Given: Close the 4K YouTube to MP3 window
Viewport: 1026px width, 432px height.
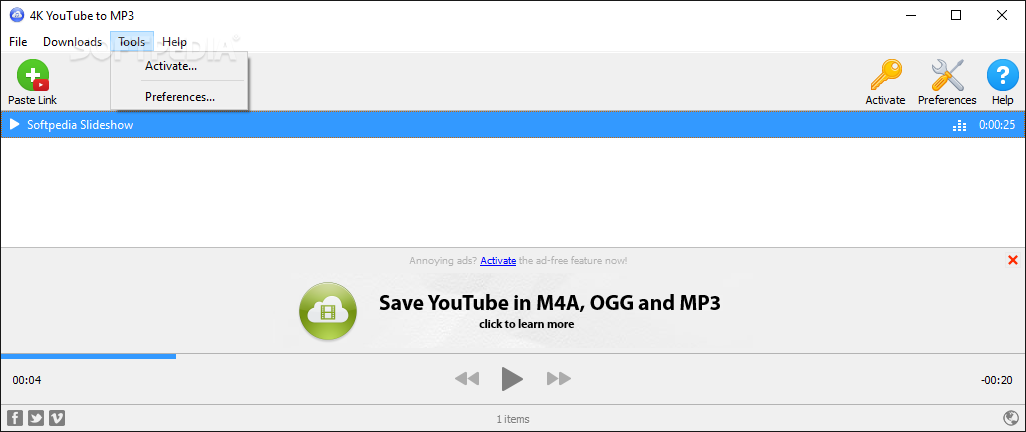Looking at the screenshot, I should click(x=1002, y=16).
